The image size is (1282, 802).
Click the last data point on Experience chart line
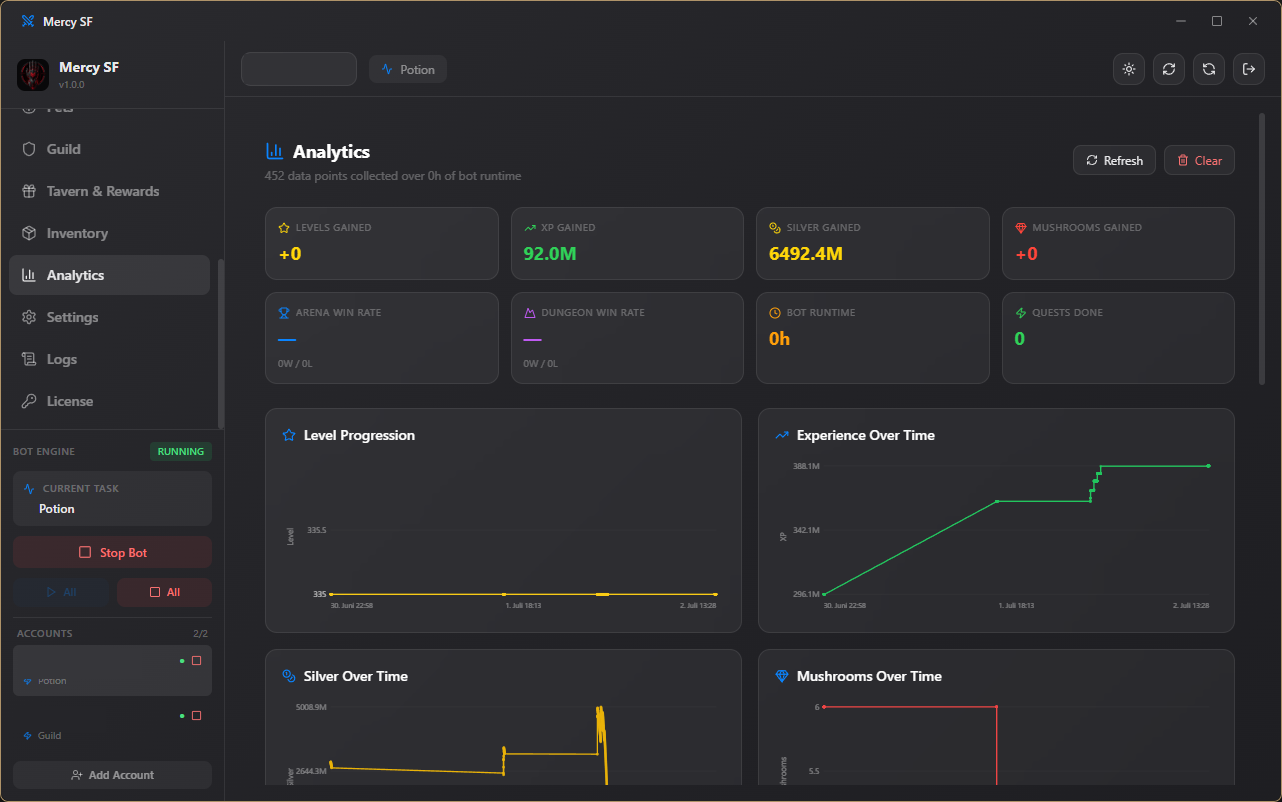pos(1208,466)
